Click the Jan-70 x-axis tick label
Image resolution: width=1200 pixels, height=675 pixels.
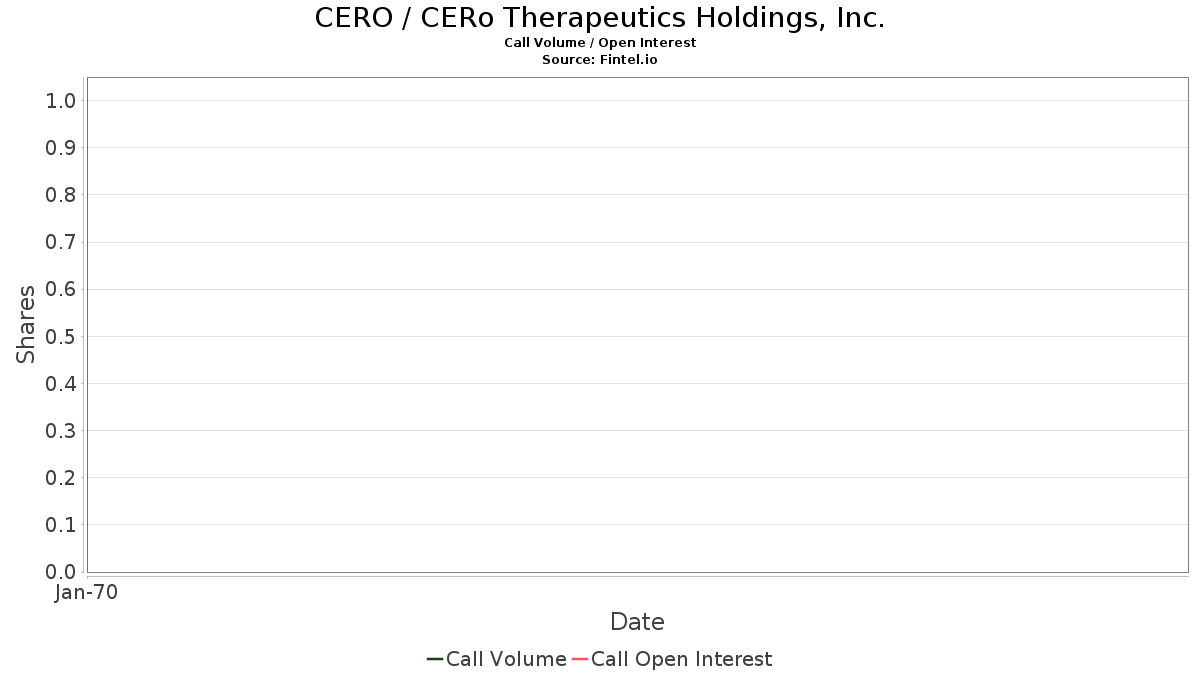[86, 593]
